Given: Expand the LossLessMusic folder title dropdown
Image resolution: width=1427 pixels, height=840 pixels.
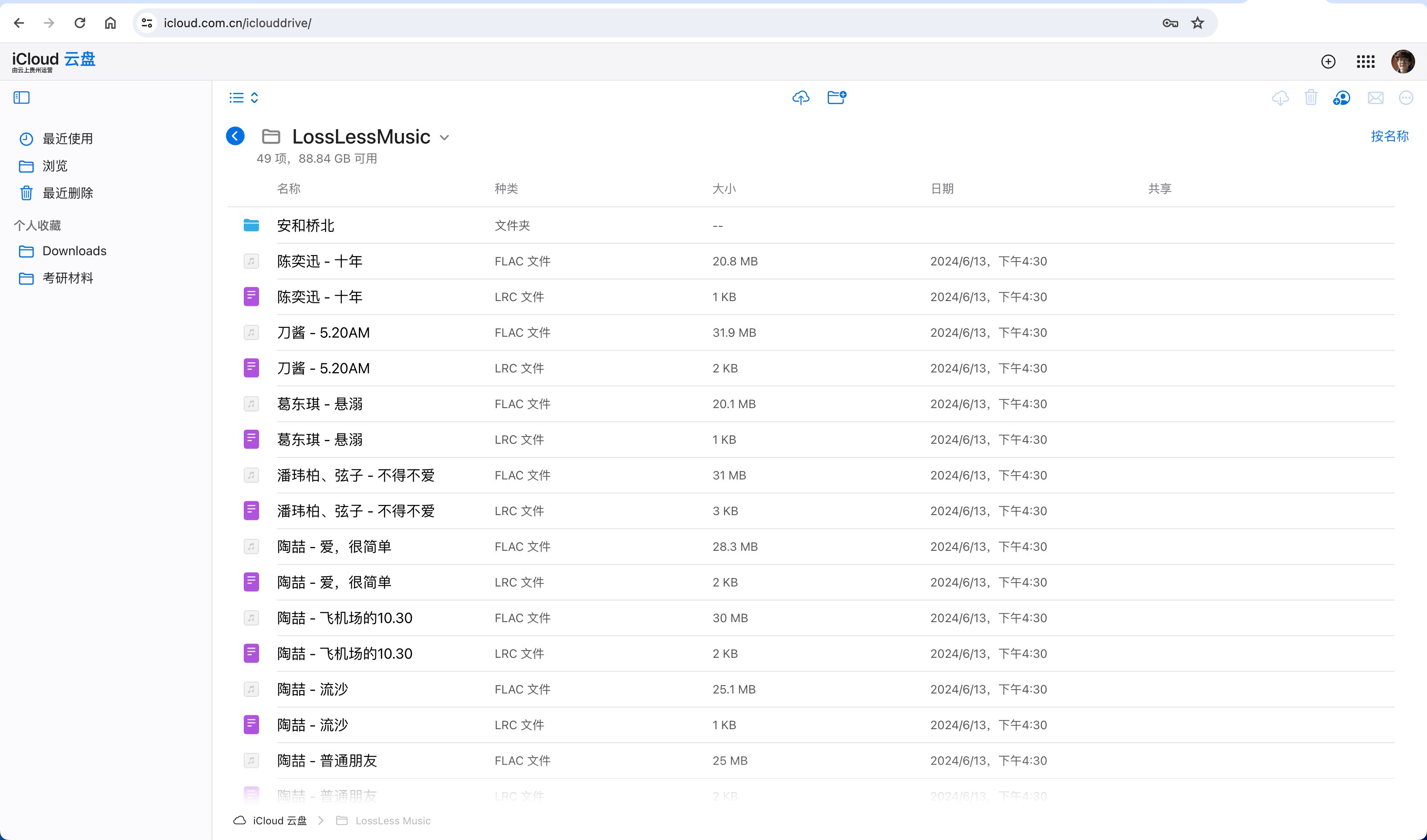Looking at the screenshot, I should pos(445,138).
